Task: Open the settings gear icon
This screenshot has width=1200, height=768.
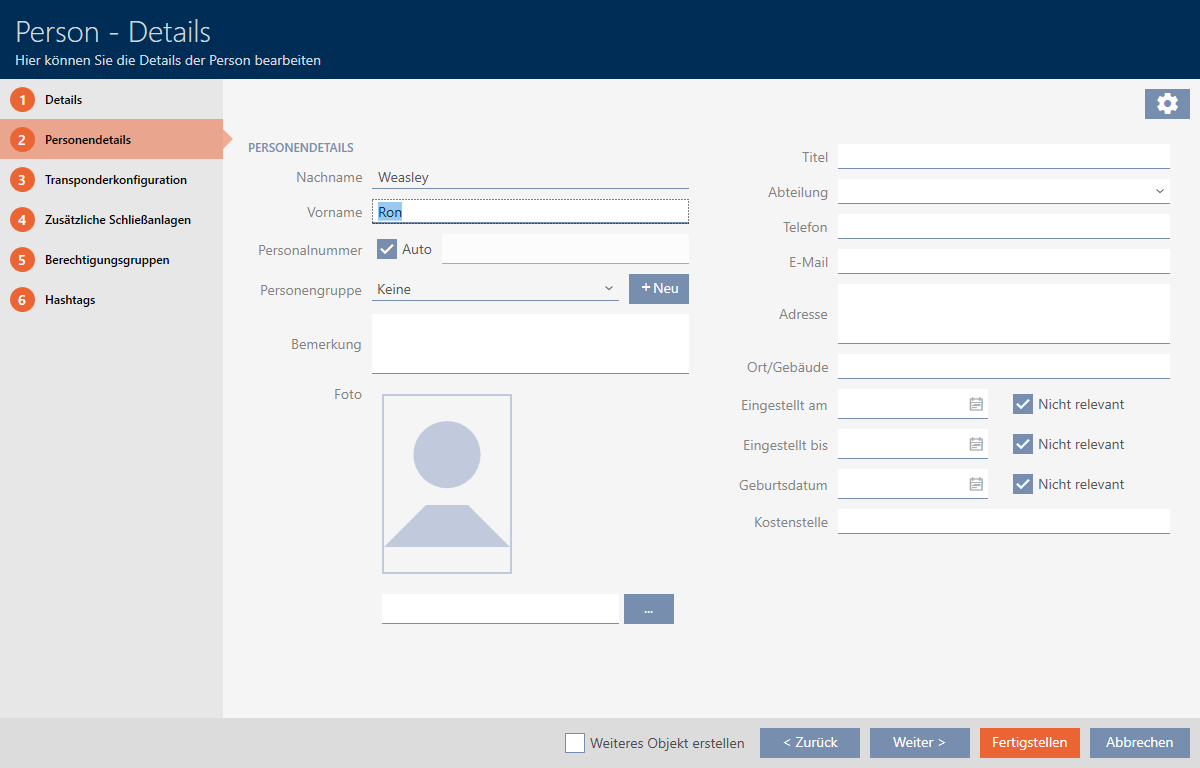Action: (1167, 103)
